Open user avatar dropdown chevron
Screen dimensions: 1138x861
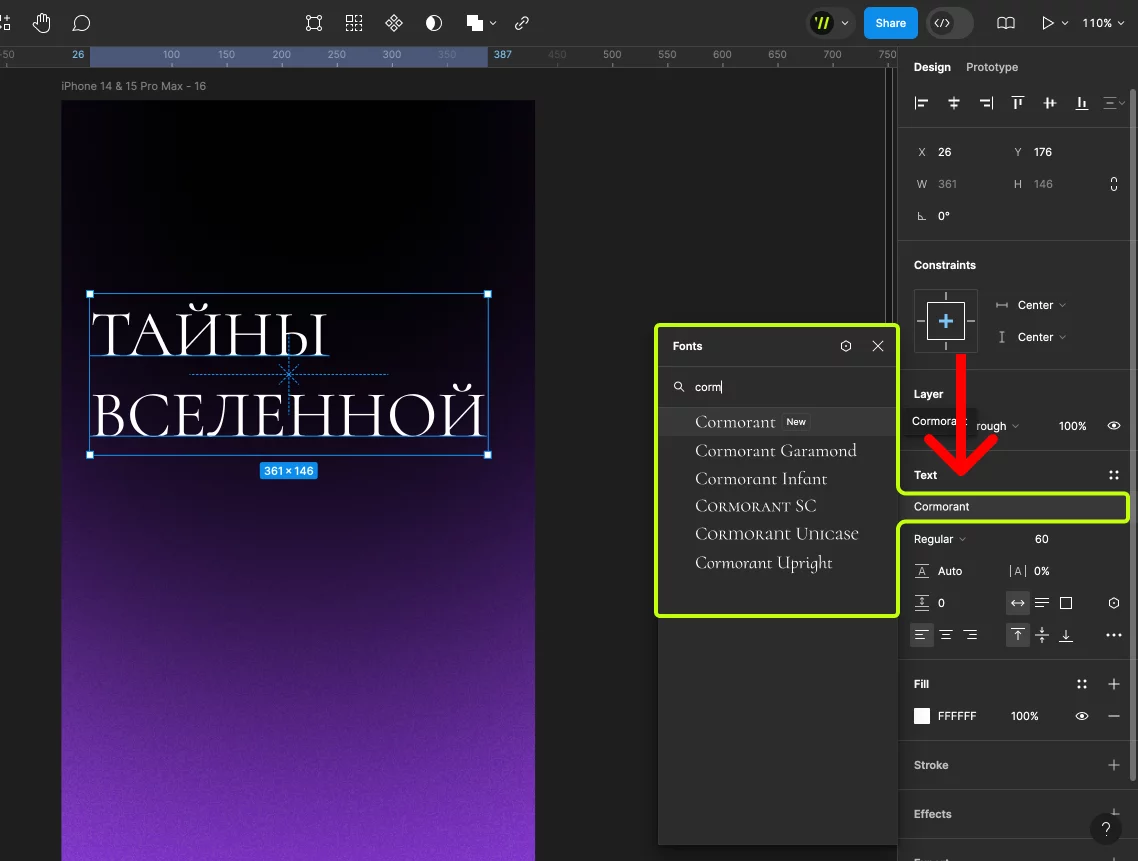click(845, 23)
